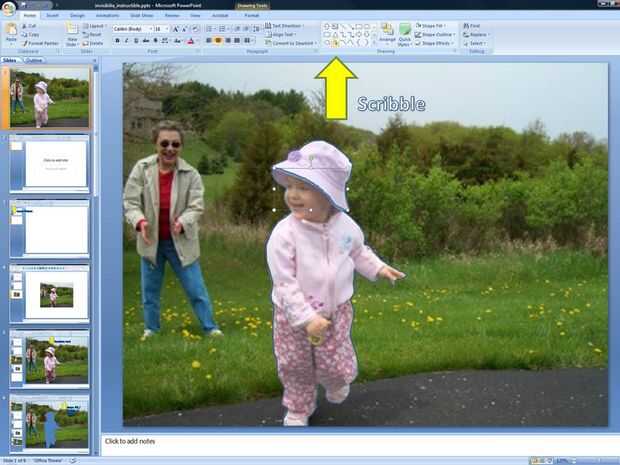Toggle Strikethrough formatting
This screenshot has width=620, height=465.
(x=146, y=40)
